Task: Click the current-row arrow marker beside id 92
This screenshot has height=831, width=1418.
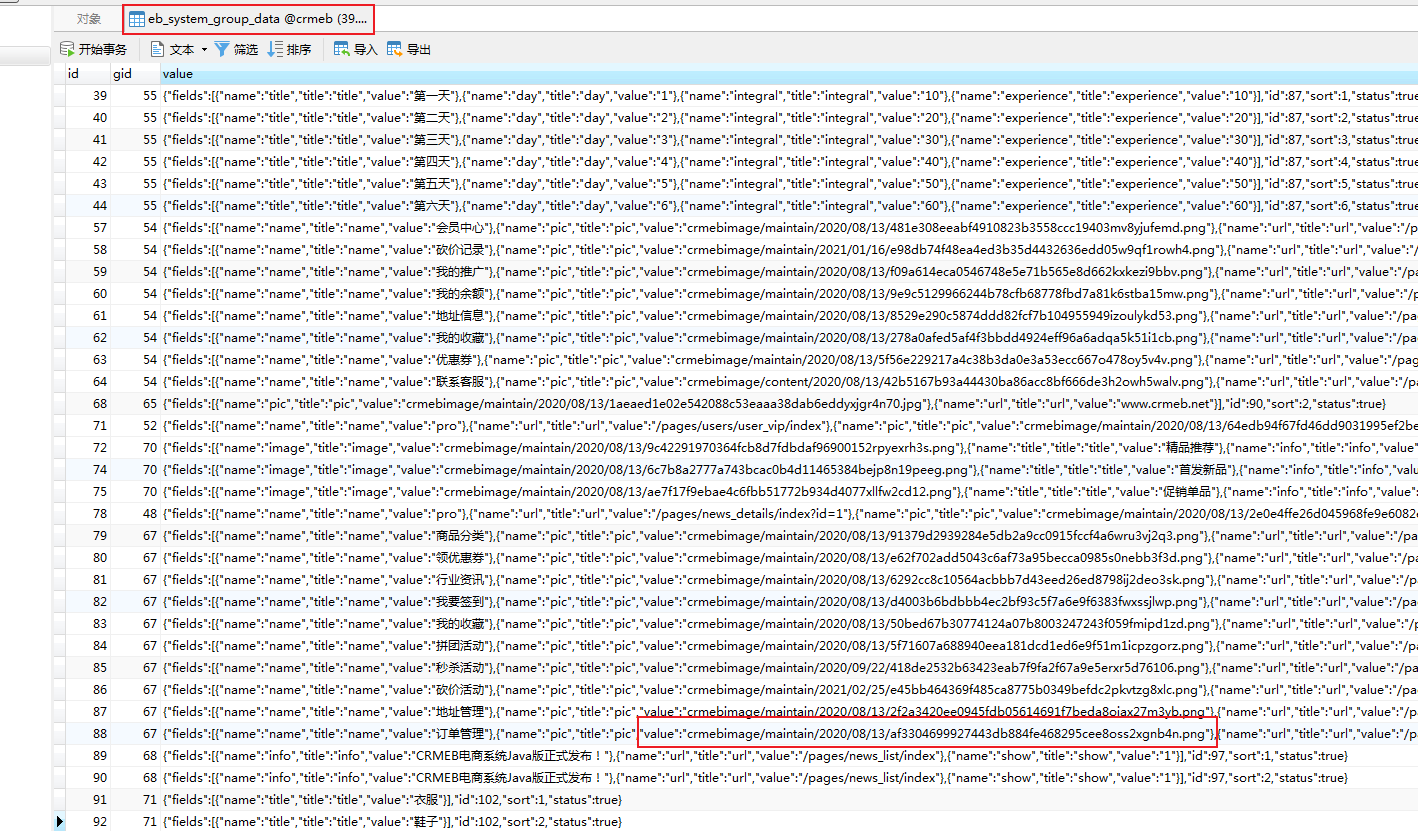Action: coord(60,822)
